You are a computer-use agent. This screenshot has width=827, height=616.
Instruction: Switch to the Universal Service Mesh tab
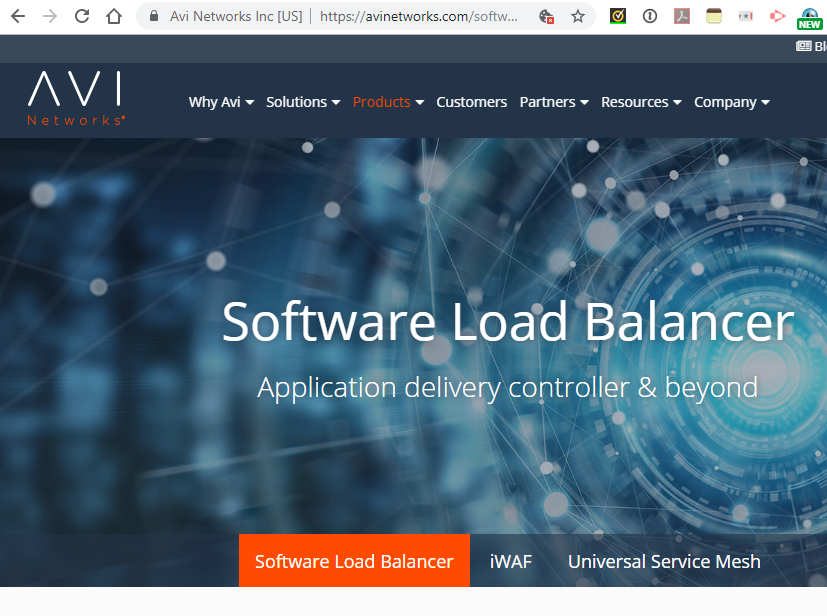click(664, 561)
